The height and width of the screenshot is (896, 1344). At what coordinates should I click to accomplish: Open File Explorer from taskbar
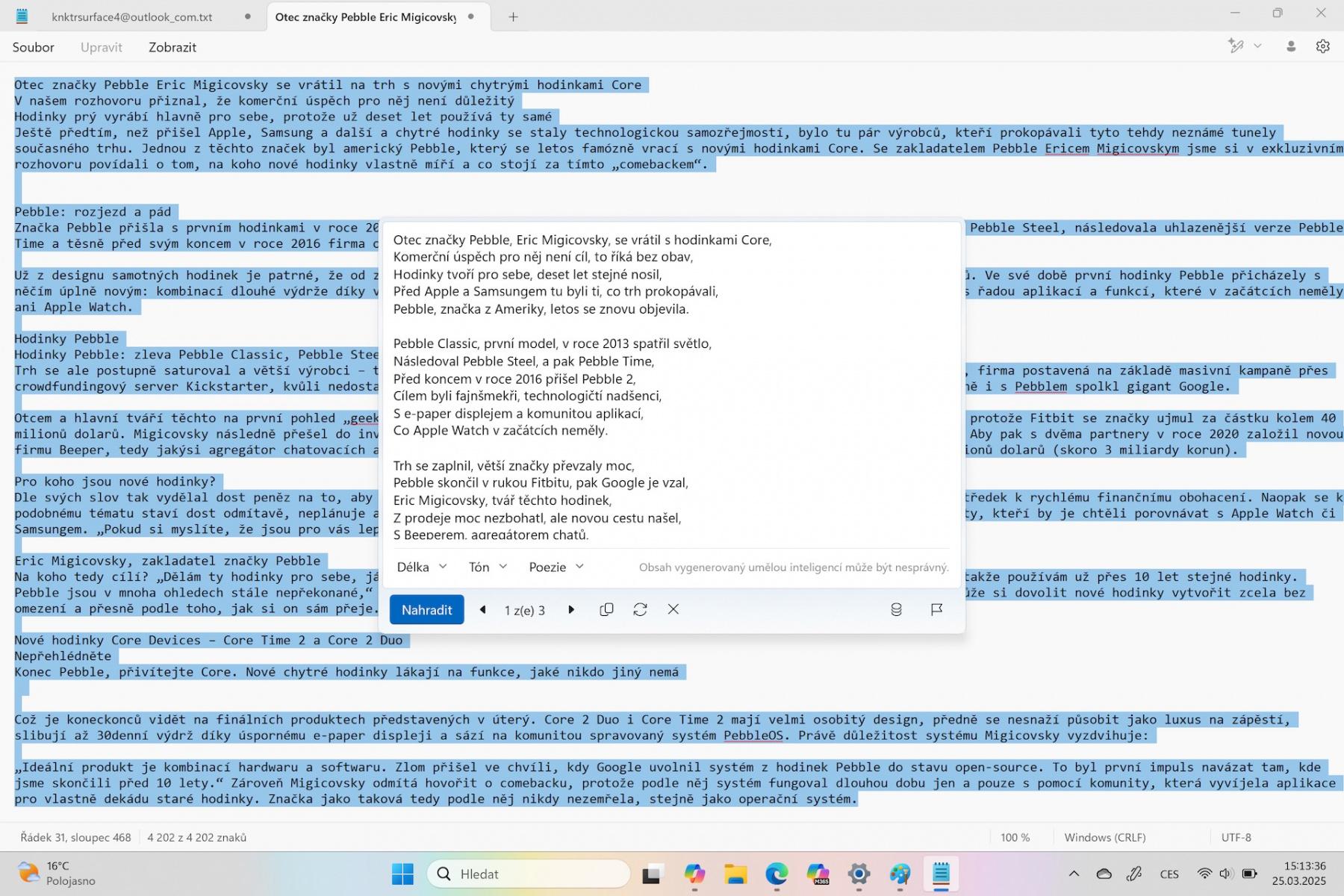(735, 874)
